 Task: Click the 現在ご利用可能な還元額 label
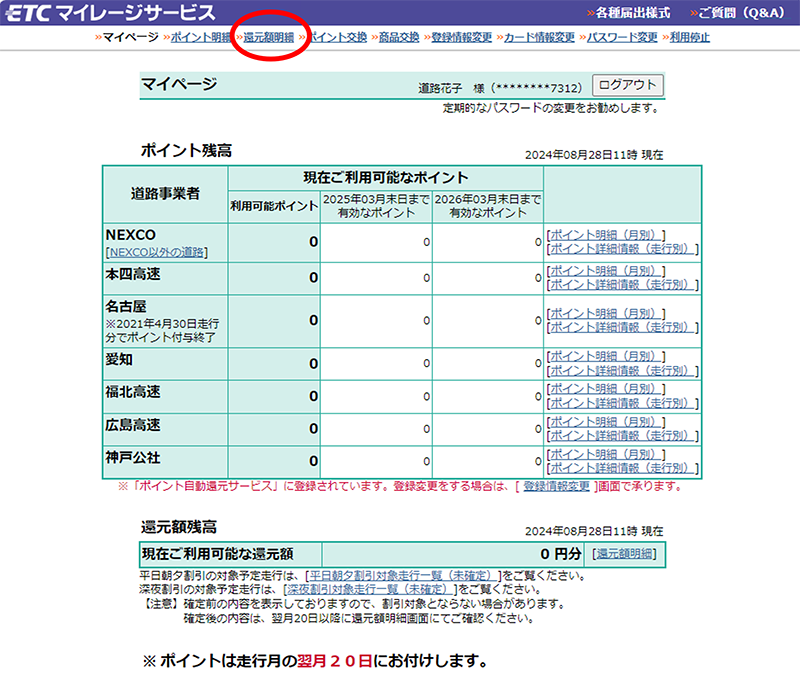pos(218,554)
